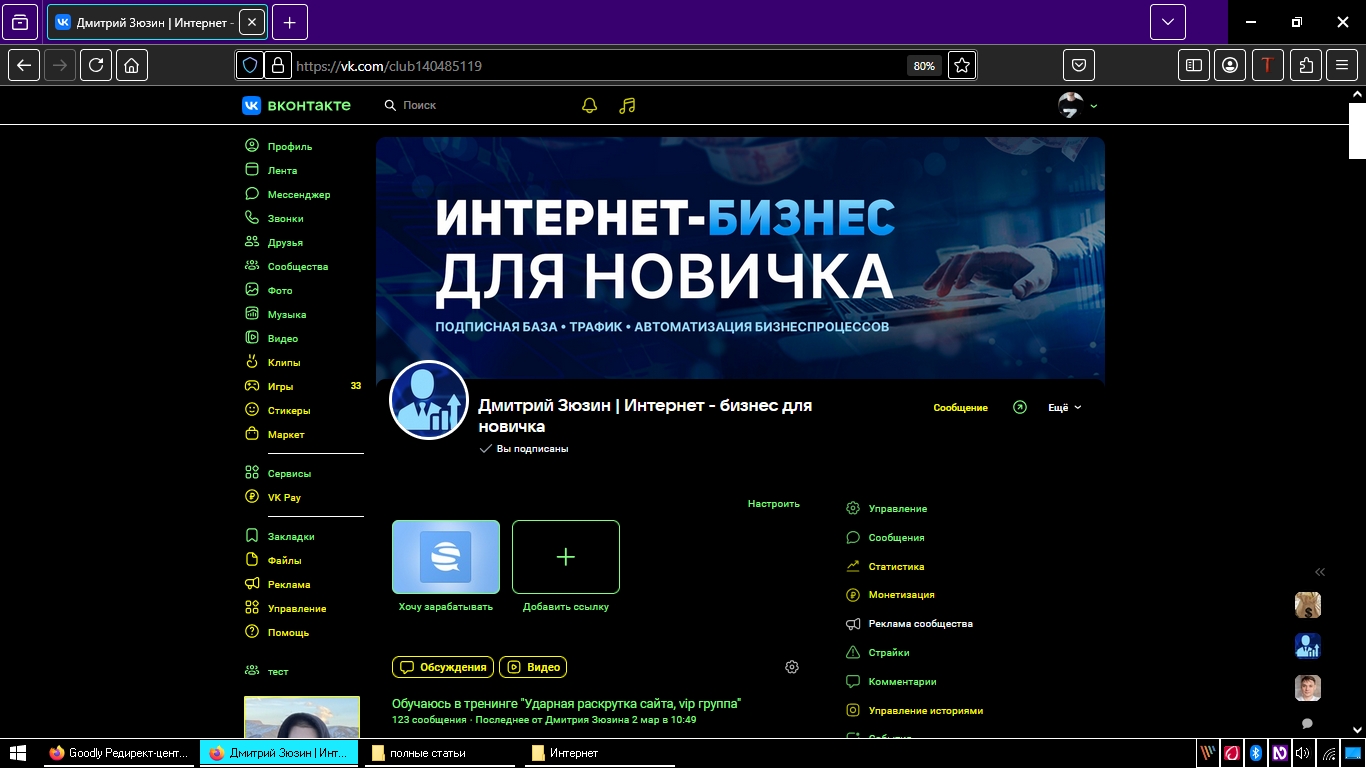Click the Видео icon in sidebar
The image size is (1366, 768).
(x=252, y=338)
